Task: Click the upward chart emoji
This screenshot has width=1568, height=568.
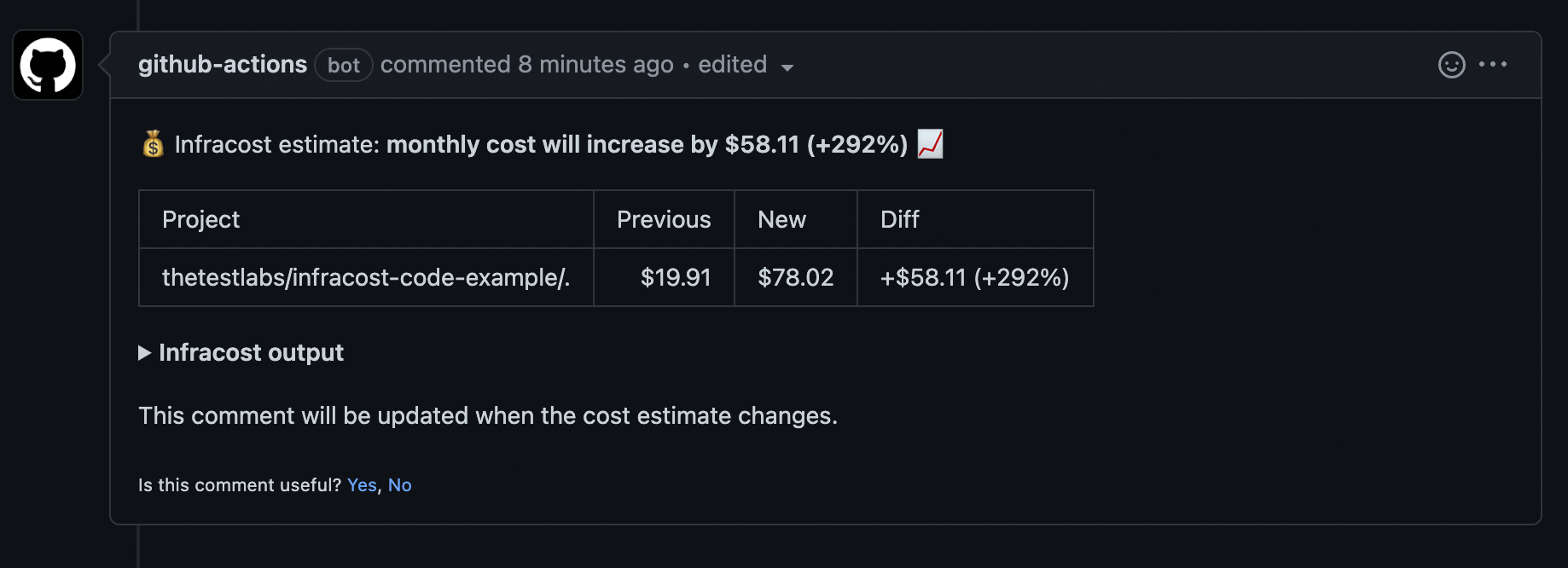Action: tap(930, 144)
